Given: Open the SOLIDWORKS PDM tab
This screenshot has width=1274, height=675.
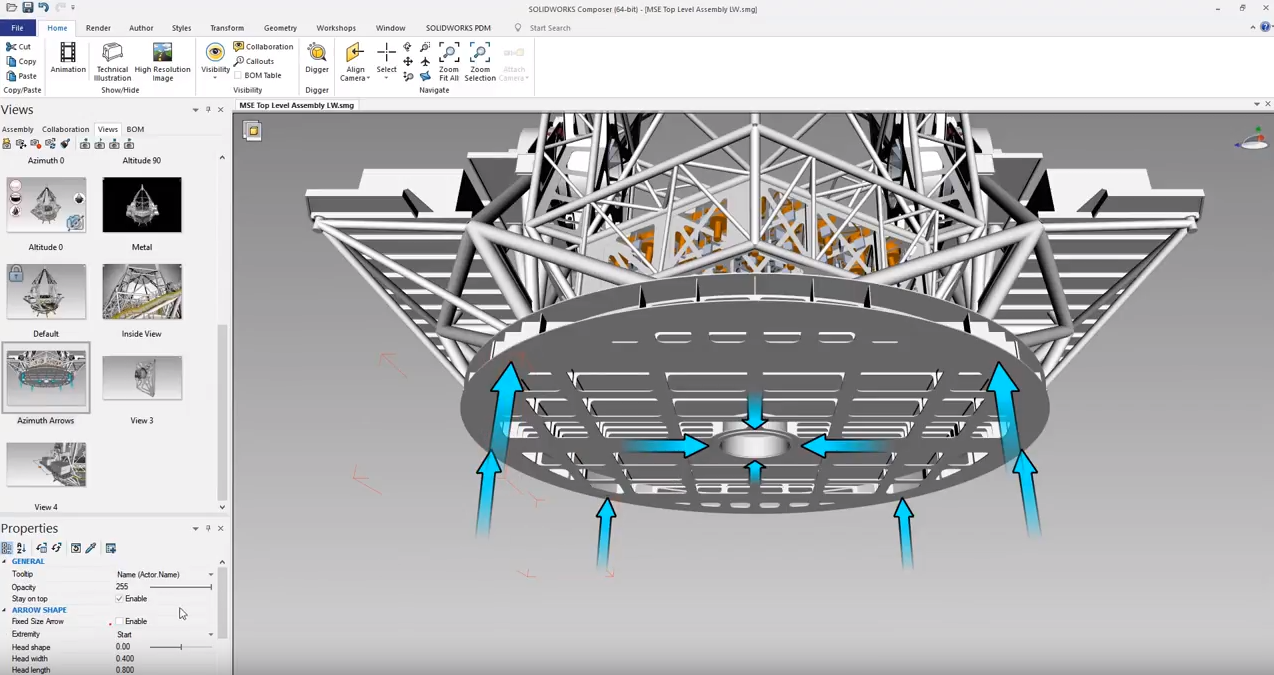Looking at the screenshot, I should click(x=458, y=28).
